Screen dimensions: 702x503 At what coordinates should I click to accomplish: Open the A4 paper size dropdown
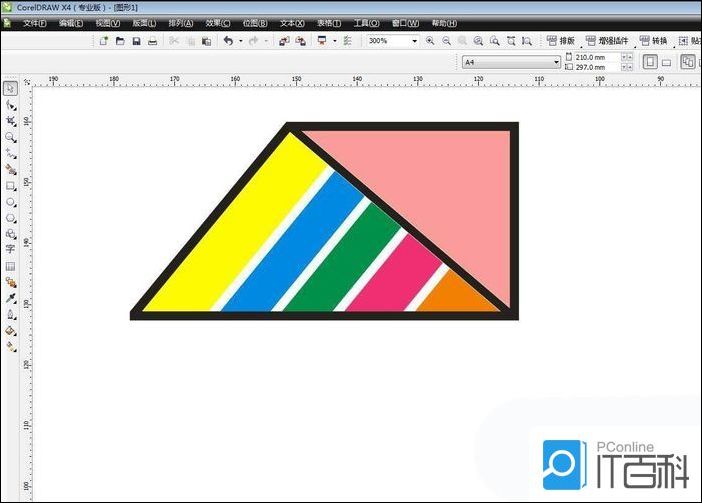(556, 62)
